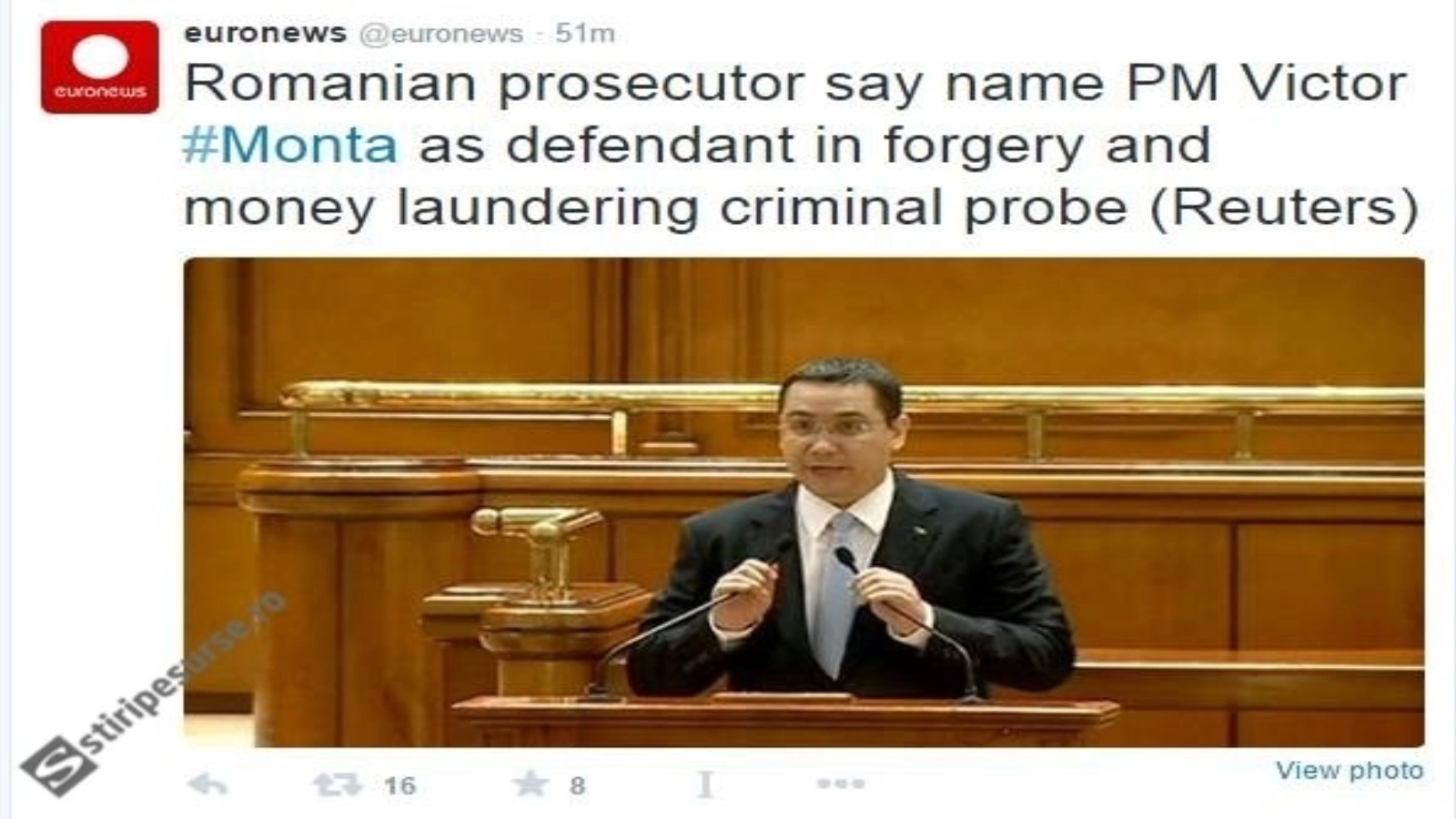
Task: Open the three-dot more options menu
Action: coord(840,784)
